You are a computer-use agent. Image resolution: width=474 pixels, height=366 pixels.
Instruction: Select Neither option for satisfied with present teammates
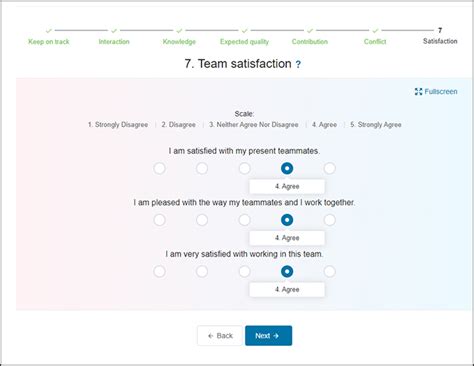(245, 168)
